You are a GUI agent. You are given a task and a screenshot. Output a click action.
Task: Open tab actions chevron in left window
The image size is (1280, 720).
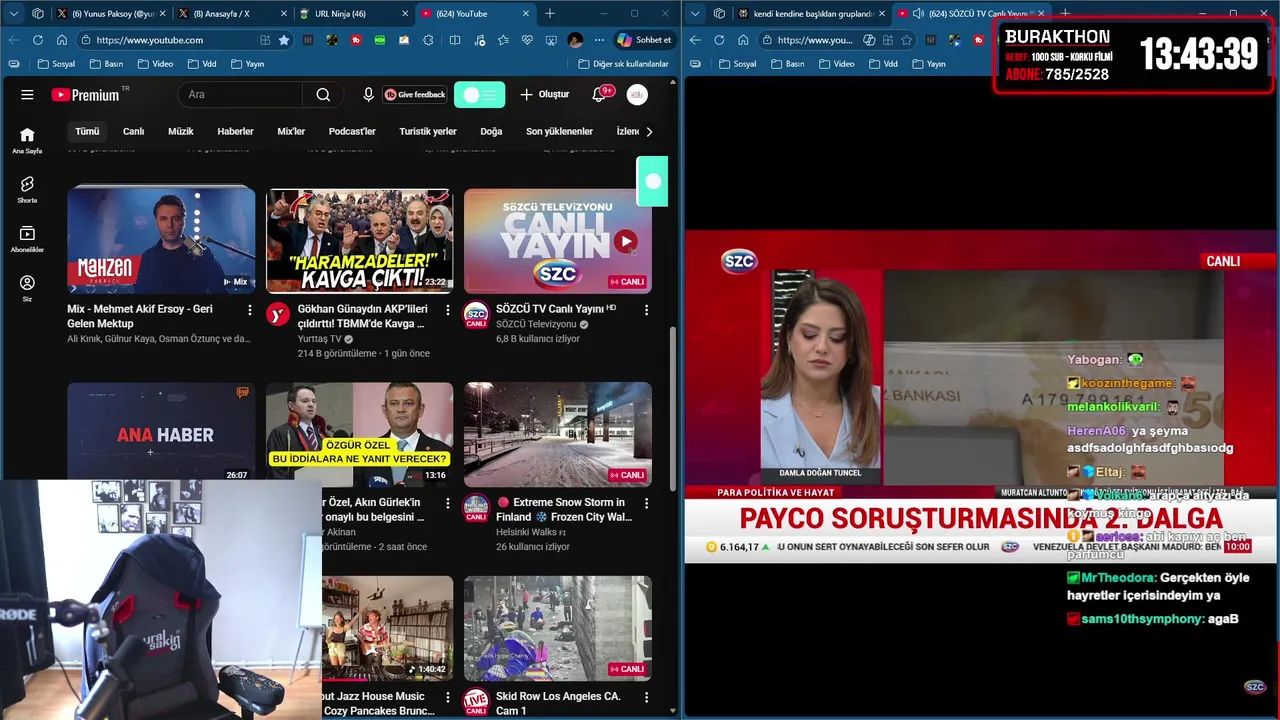coord(13,14)
